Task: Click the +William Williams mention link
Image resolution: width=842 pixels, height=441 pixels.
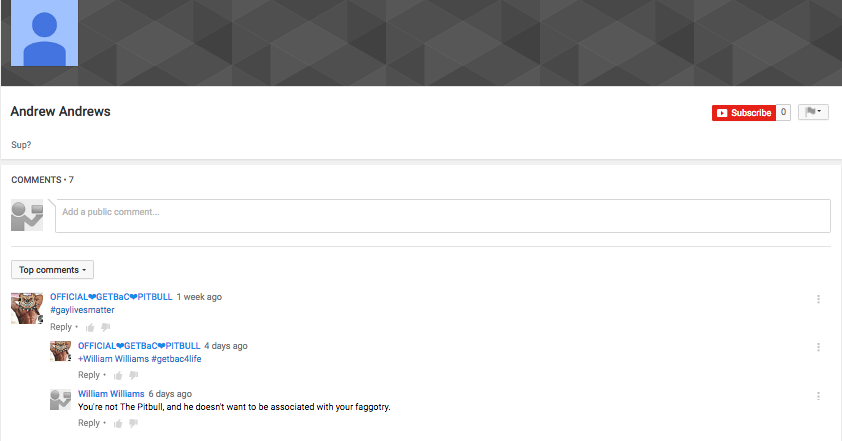Action: 113,359
